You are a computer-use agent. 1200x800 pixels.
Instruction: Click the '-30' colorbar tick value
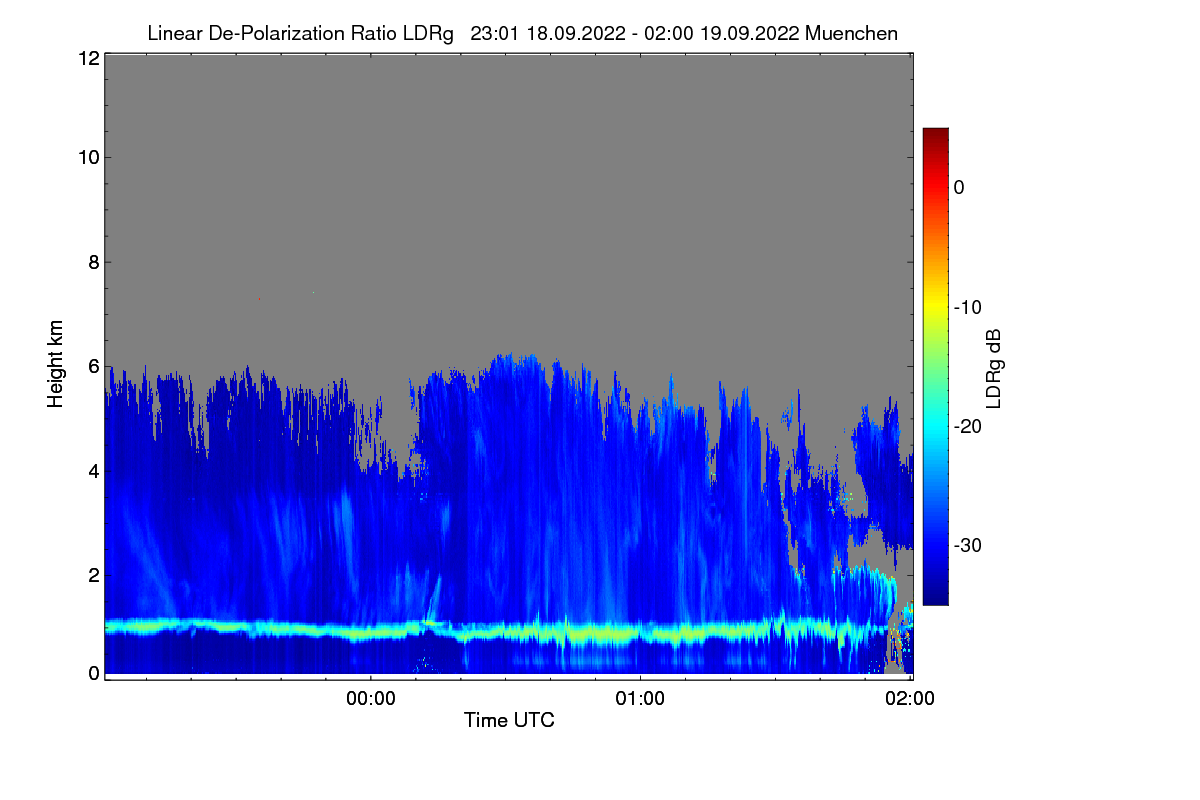pyautogui.click(x=967, y=546)
